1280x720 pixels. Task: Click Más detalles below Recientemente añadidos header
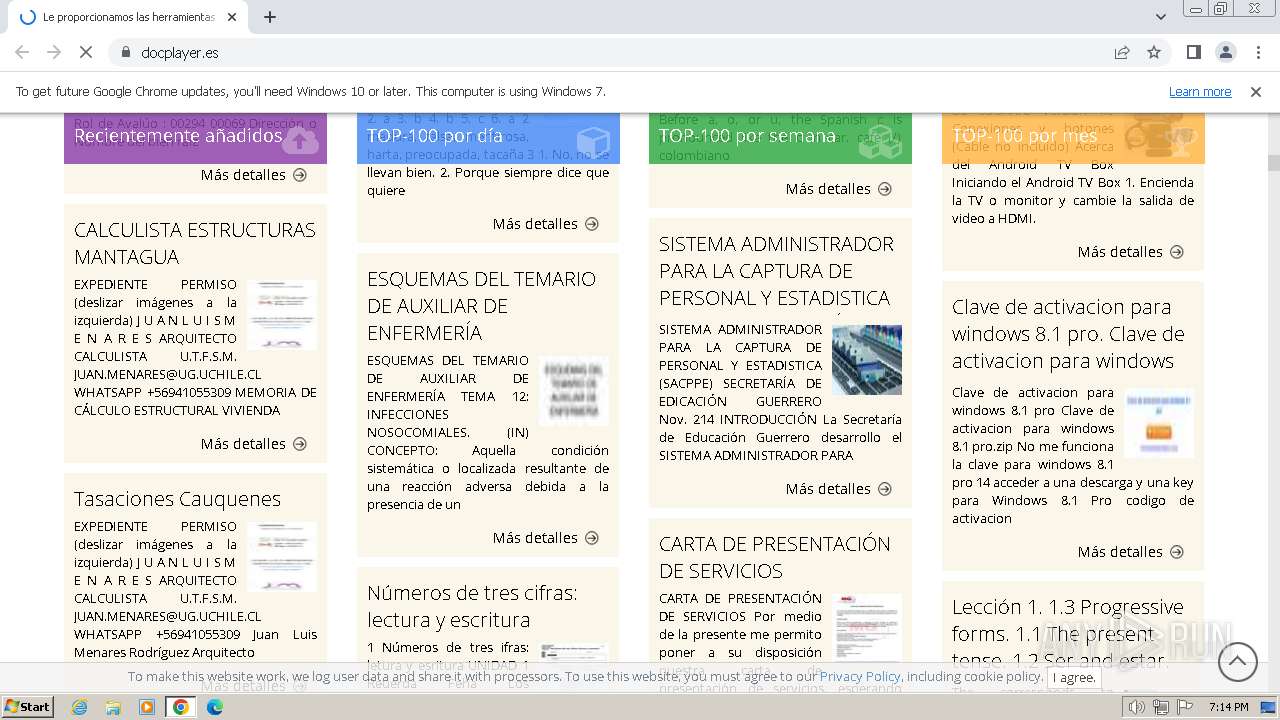254,175
